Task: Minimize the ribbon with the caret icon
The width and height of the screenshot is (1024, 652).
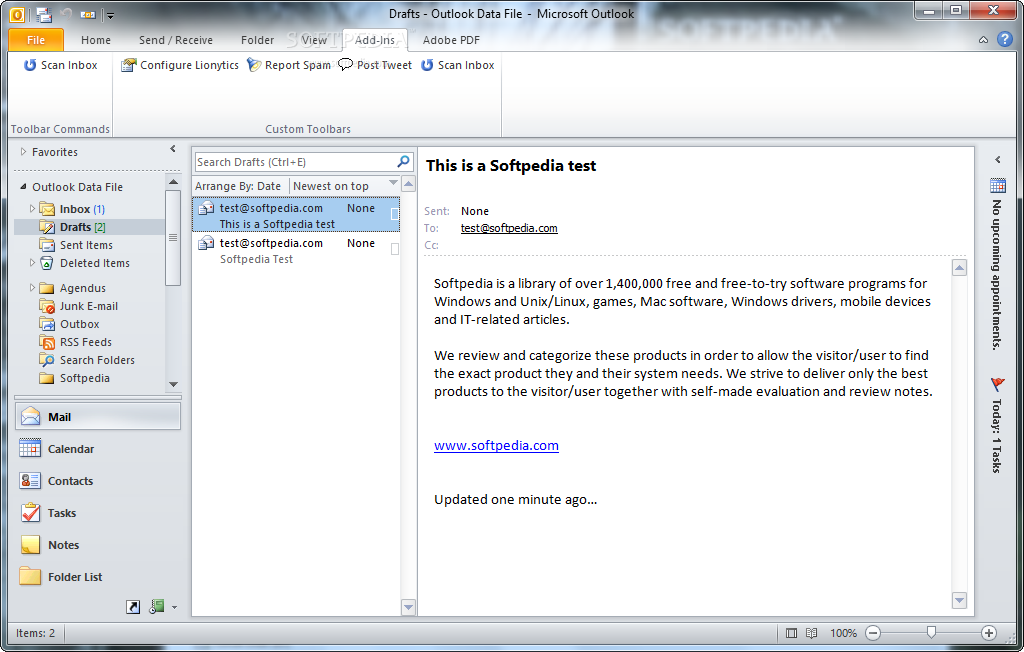Action: pyautogui.click(x=983, y=40)
